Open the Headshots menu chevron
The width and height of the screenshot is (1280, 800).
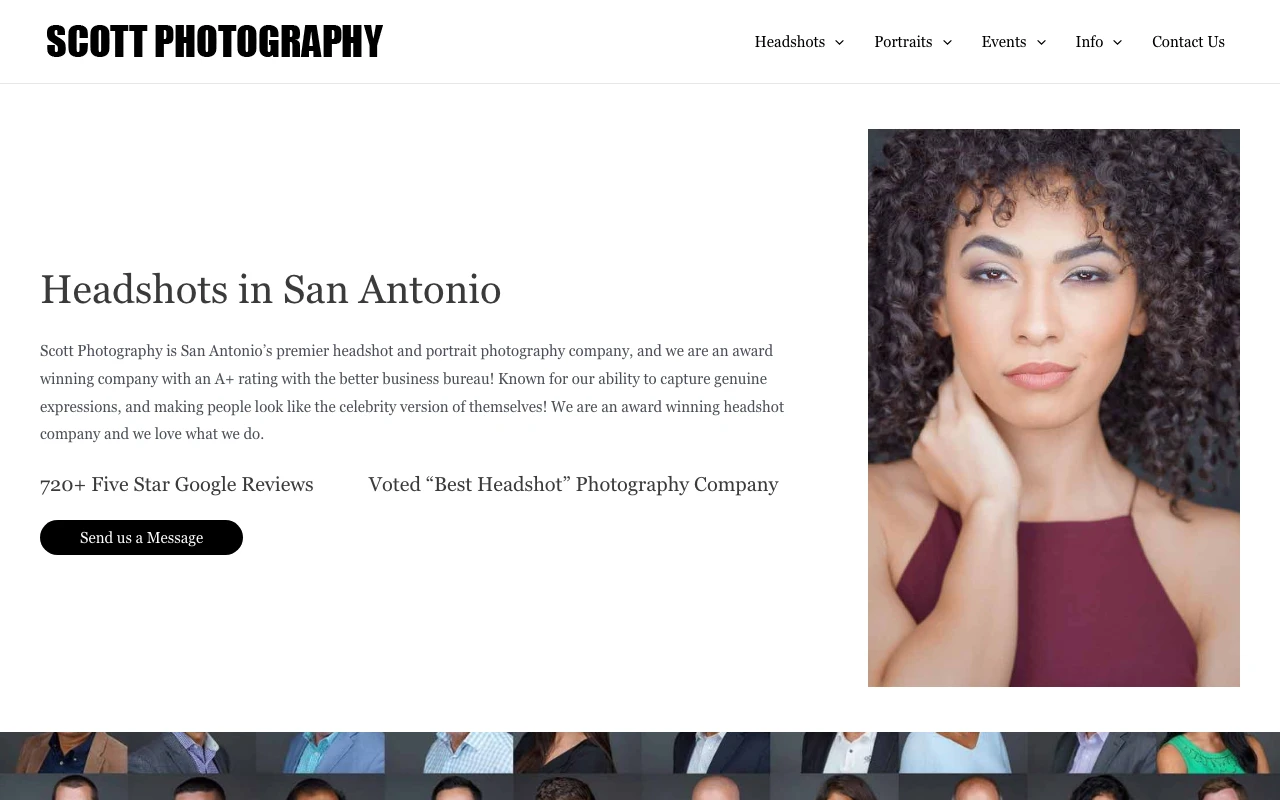pos(839,42)
